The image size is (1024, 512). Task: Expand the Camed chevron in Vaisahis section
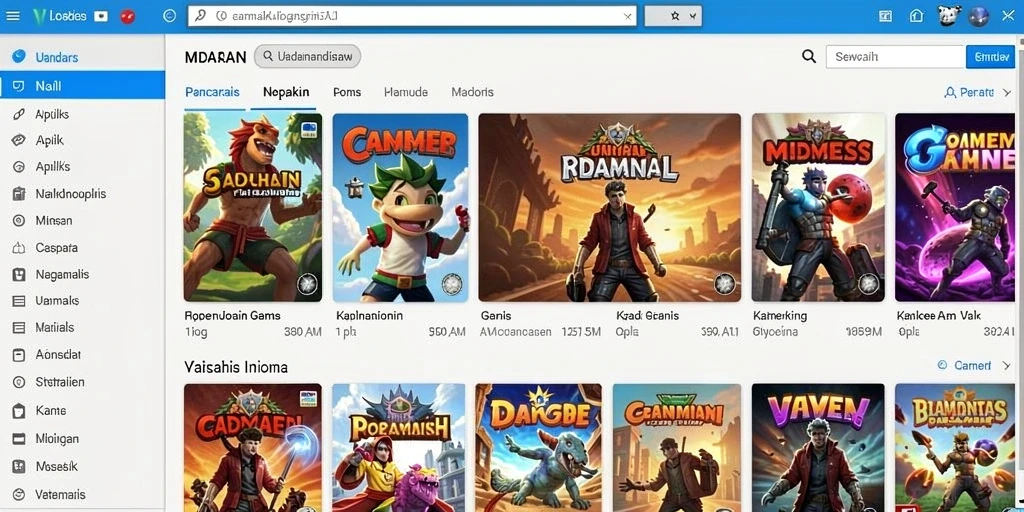click(x=1007, y=366)
